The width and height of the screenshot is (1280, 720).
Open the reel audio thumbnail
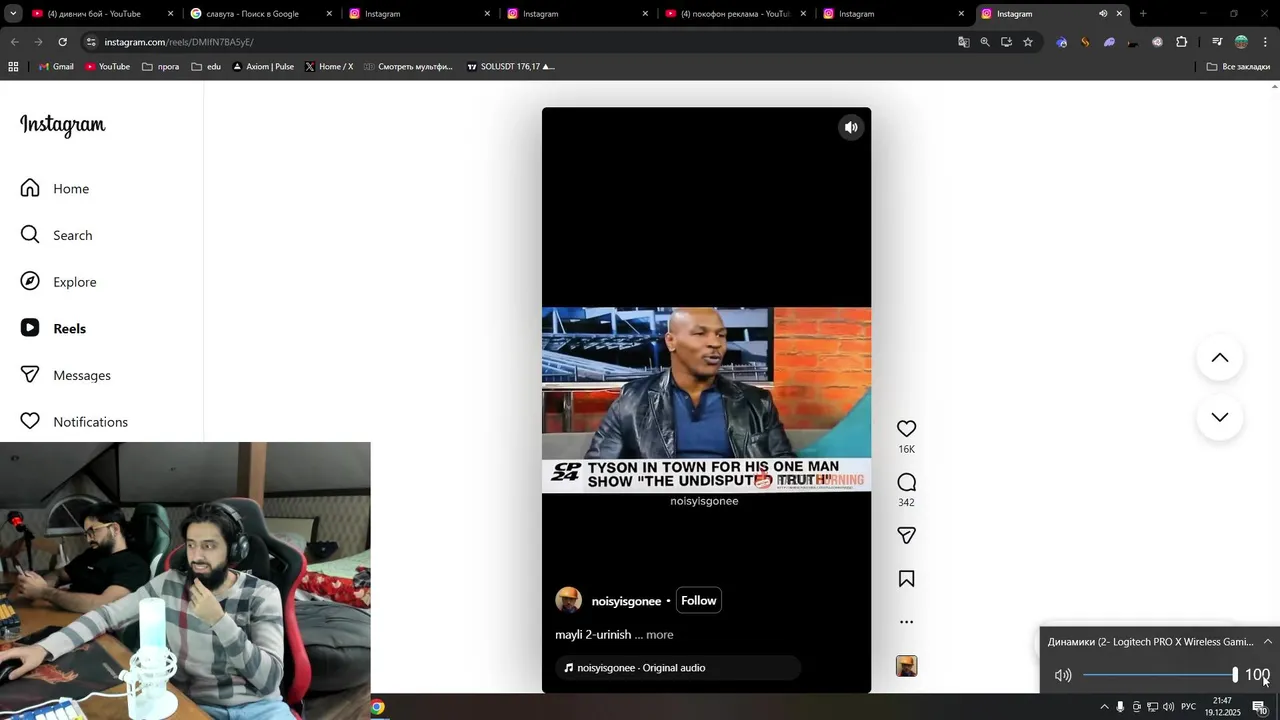906,666
